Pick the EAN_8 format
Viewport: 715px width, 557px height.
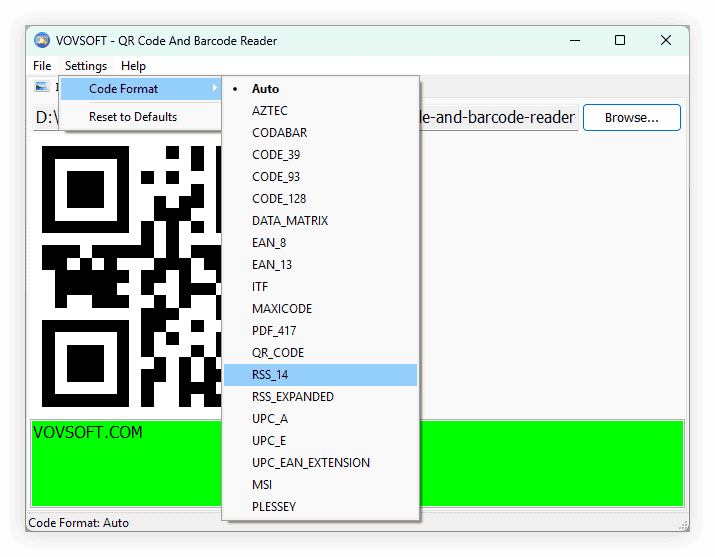point(321,243)
